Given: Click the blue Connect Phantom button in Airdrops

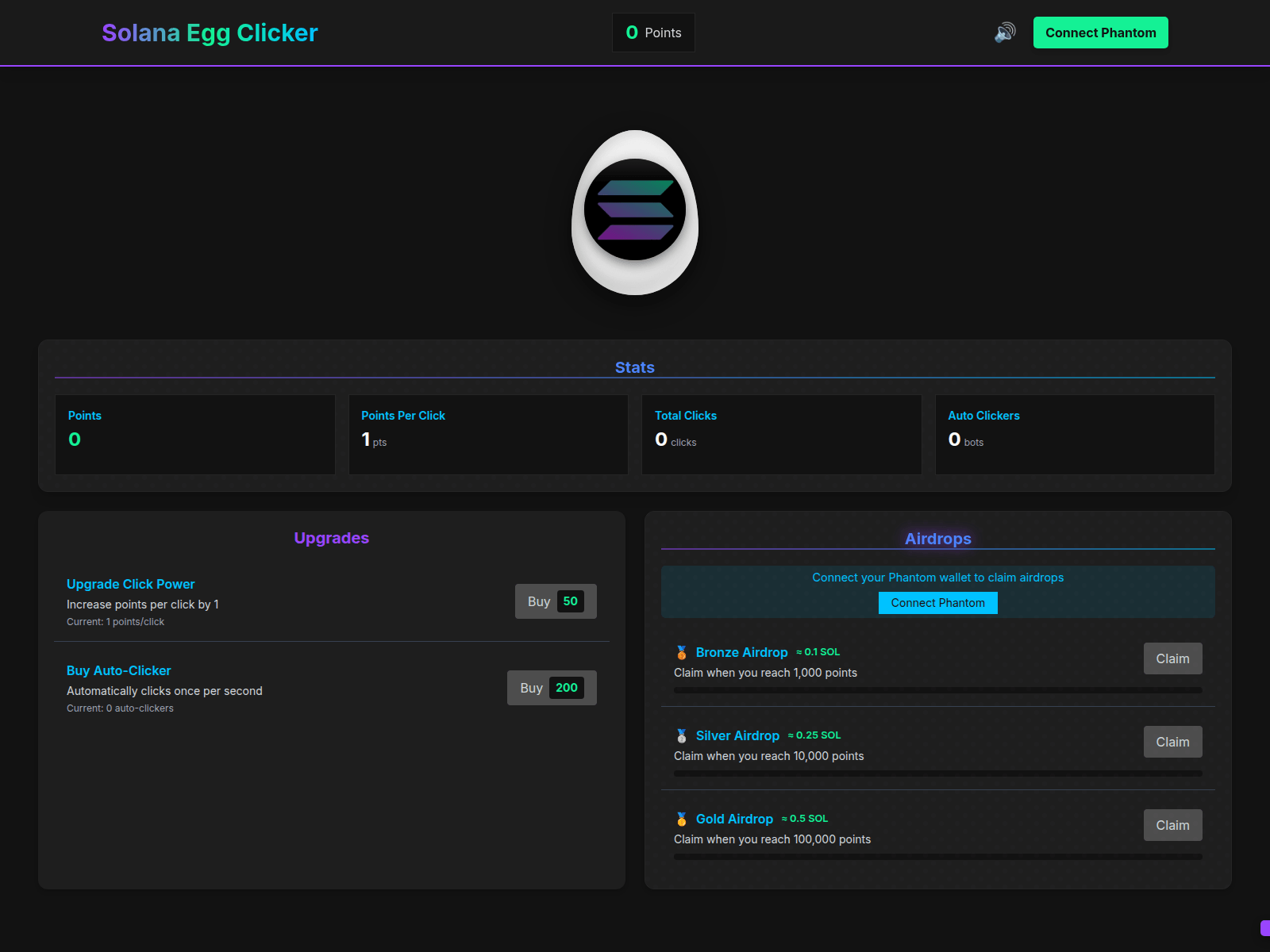Looking at the screenshot, I should click(x=937, y=603).
